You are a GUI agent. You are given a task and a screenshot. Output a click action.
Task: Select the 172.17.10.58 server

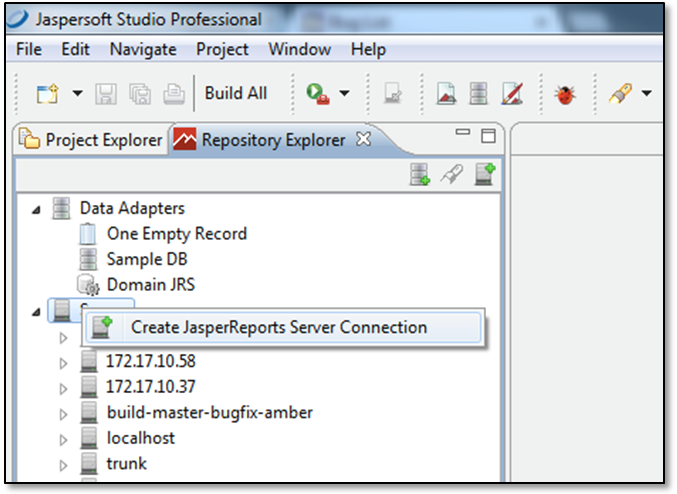coord(151,361)
